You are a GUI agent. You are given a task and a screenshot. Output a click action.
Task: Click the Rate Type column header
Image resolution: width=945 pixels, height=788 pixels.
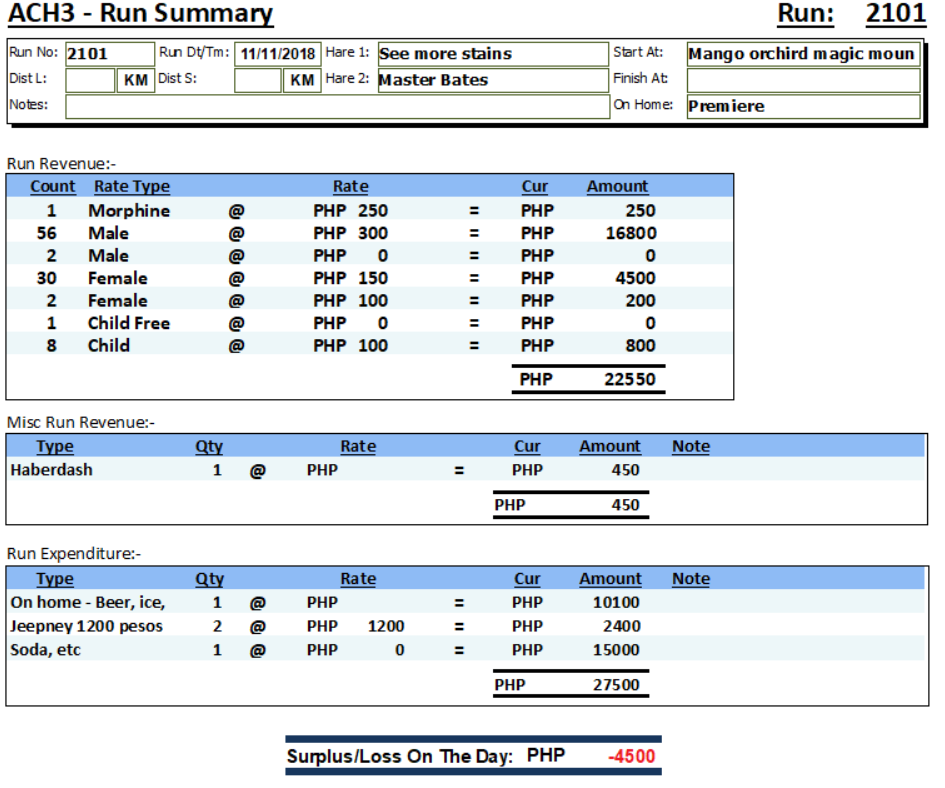point(131,186)
